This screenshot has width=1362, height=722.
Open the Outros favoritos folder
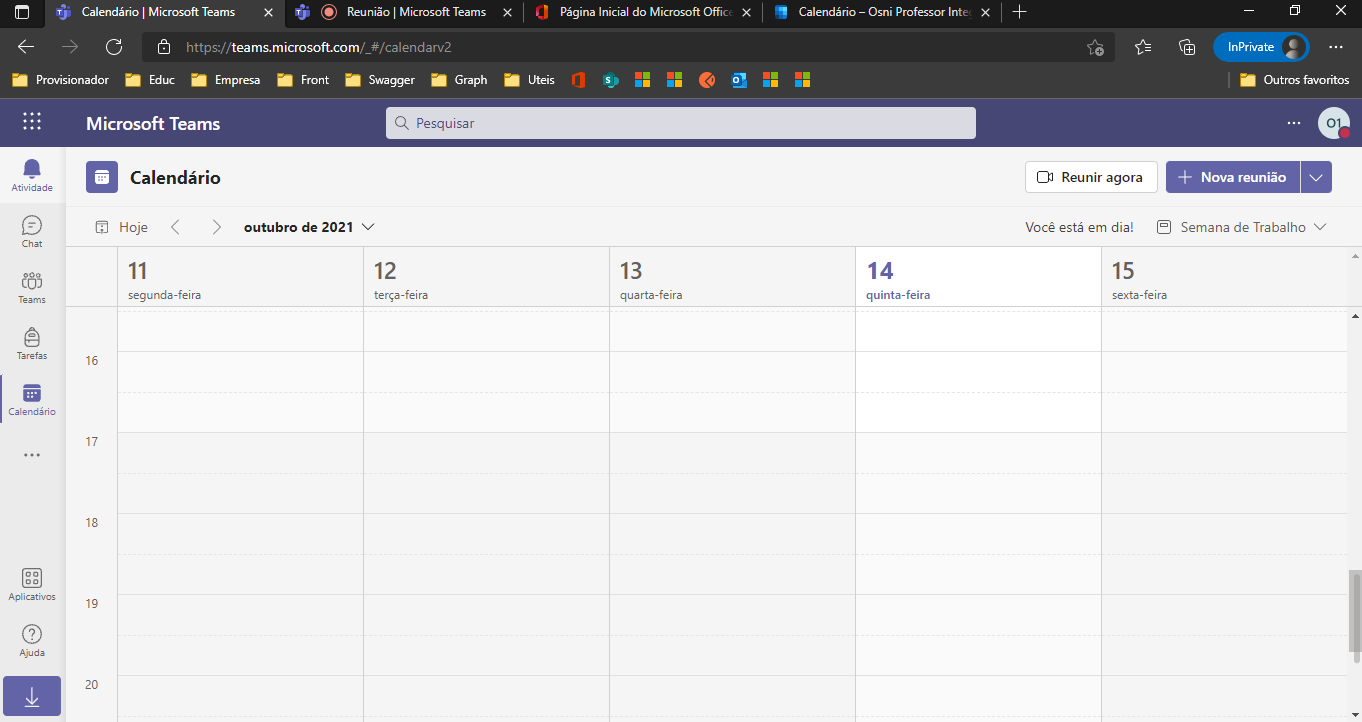point(1295,80)
